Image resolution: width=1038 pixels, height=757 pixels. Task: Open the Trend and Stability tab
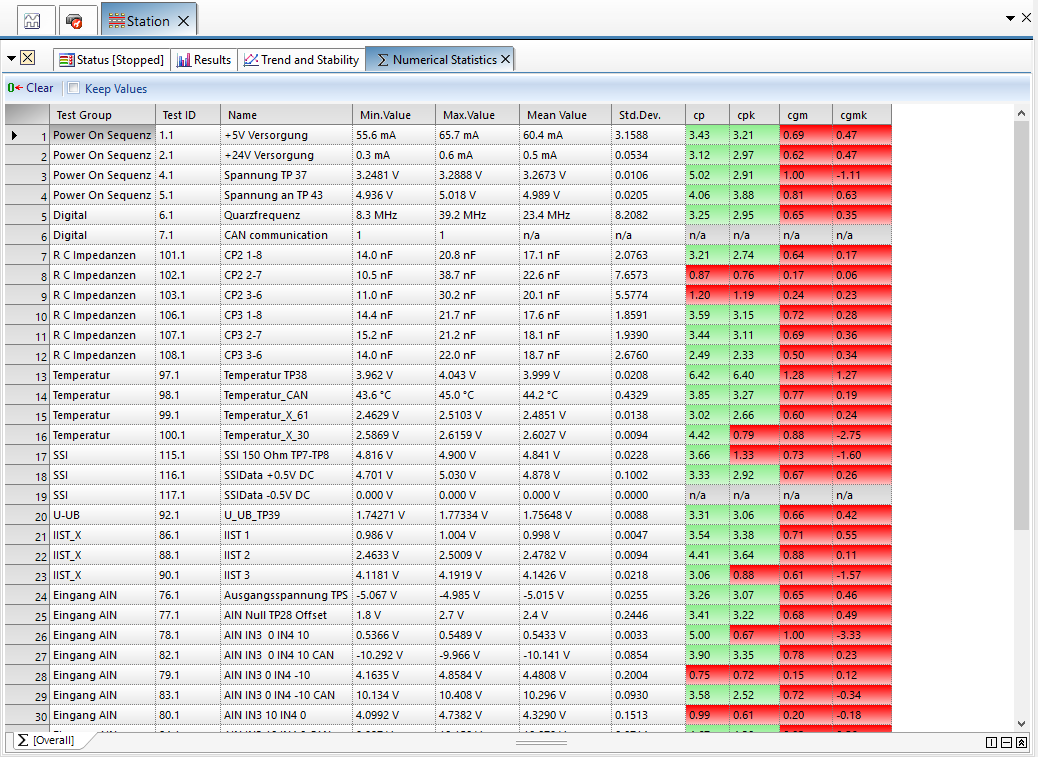302,60
